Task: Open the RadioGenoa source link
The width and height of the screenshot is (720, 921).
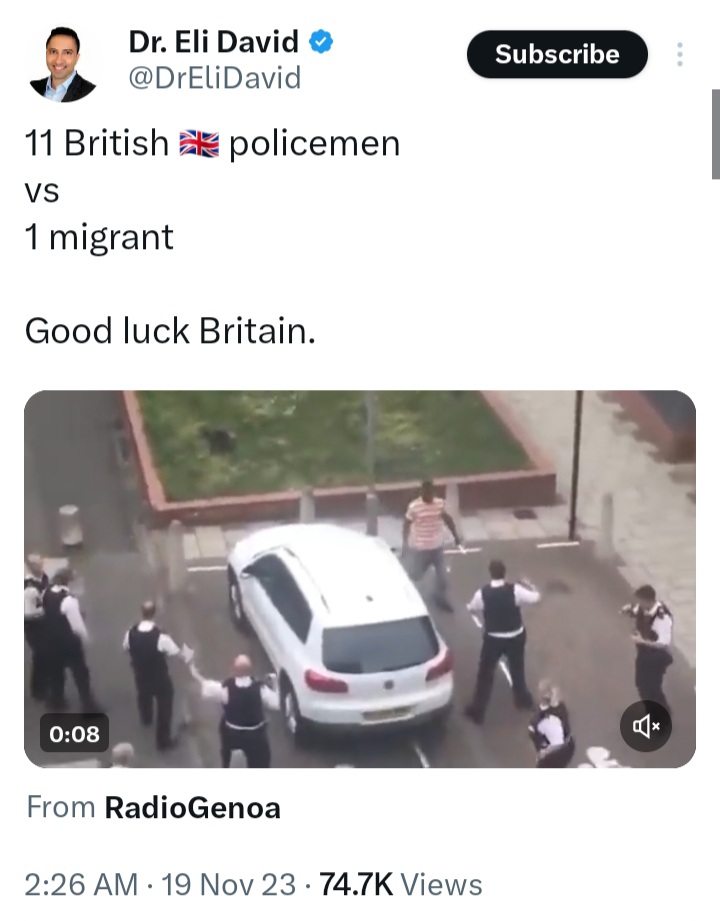Action: (192, 808)
